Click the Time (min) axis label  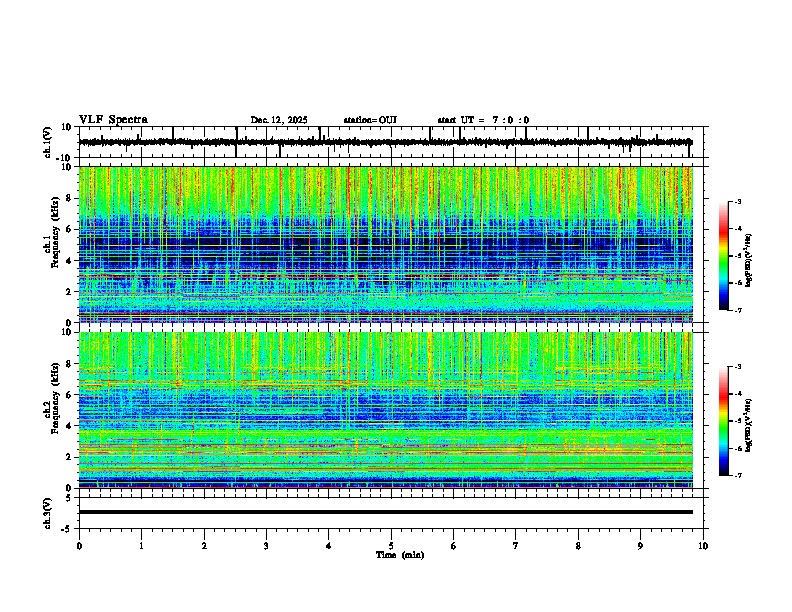coord(400,555)
